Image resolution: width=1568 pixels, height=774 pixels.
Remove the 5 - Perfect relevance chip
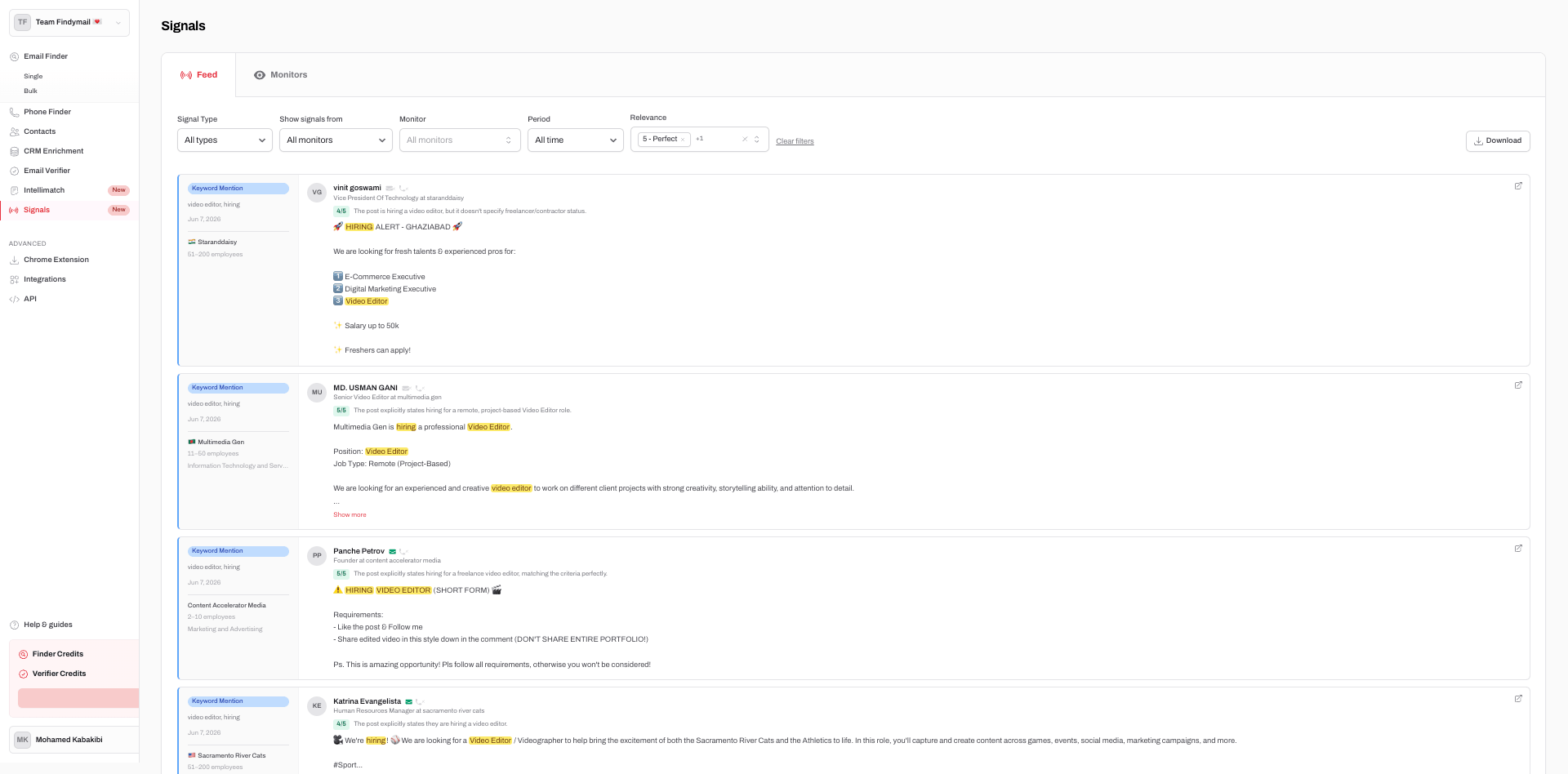coord(683,139)
